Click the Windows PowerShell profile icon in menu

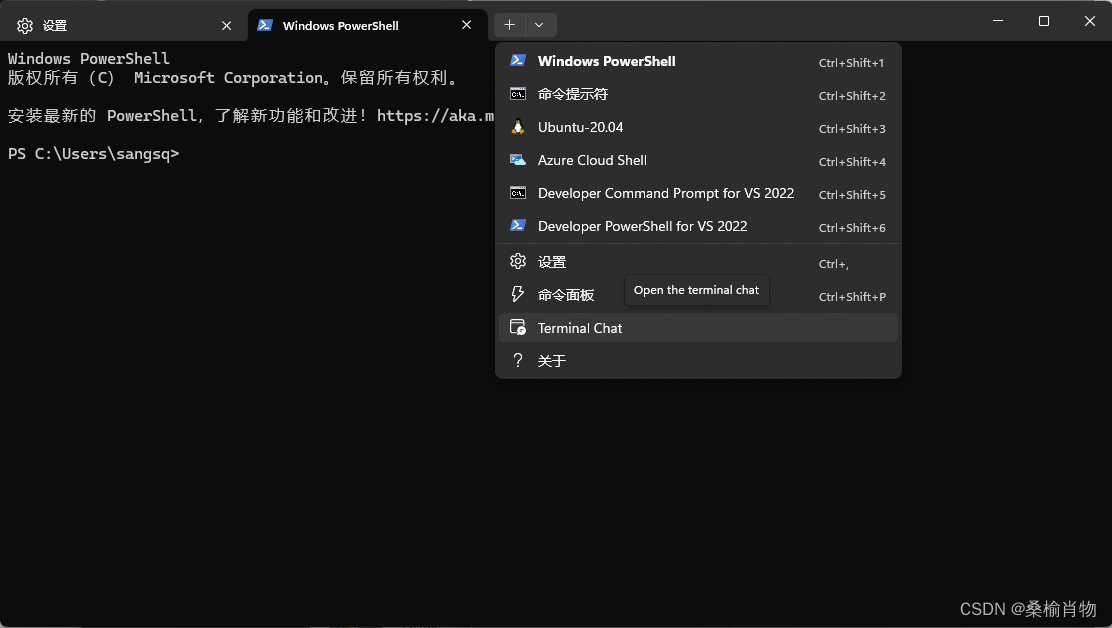click(x=518, y=60)
